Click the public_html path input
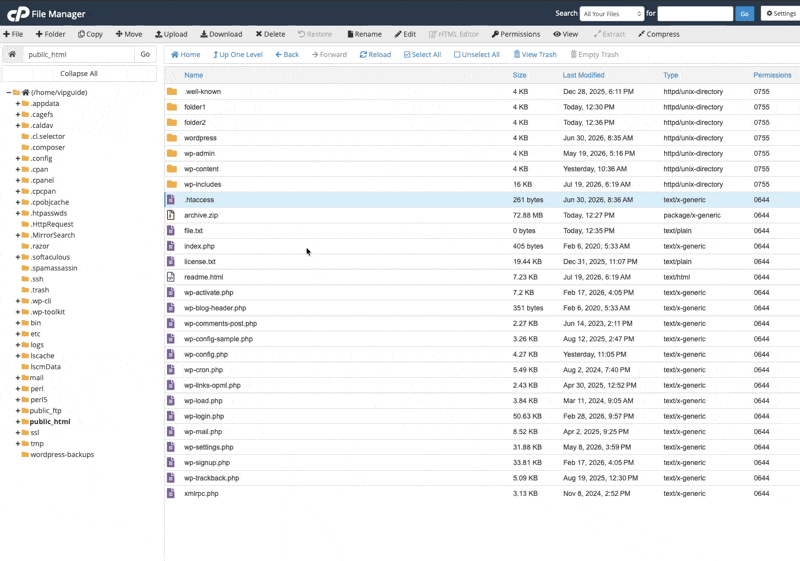This screenshot has height=561, width=800. (79, 54)
